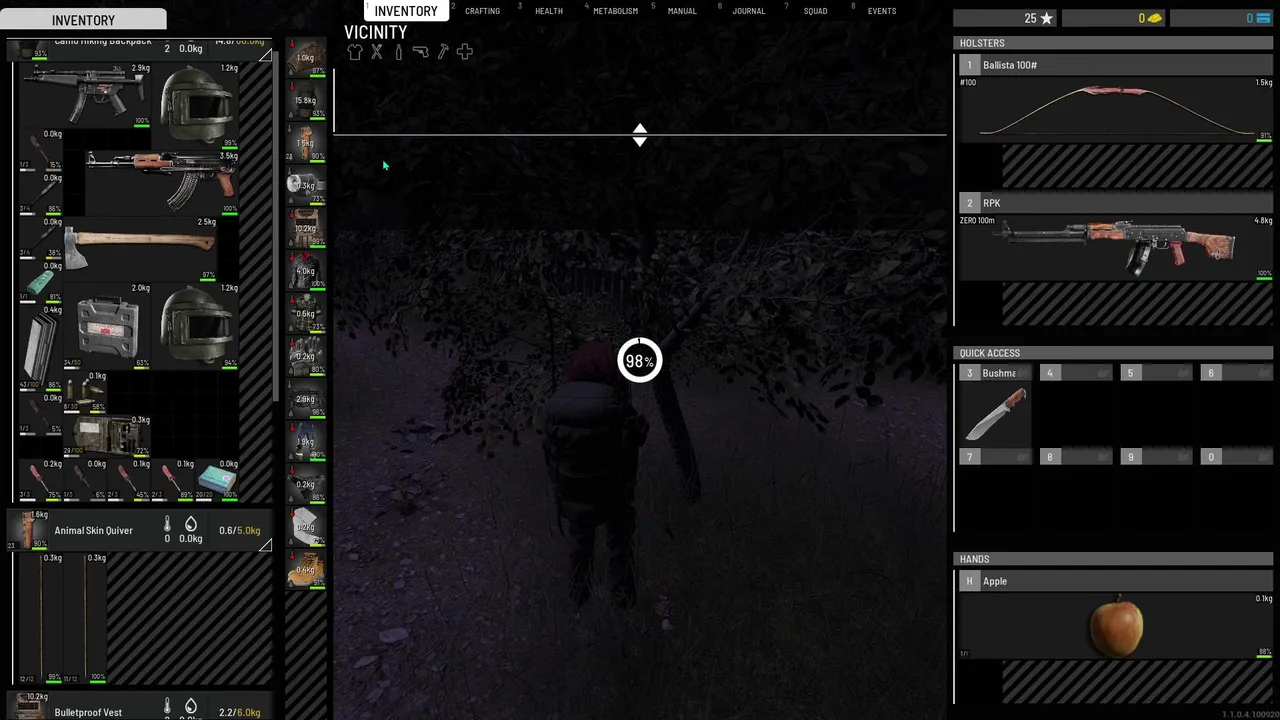Open the Metabolism tab
The height and width of the screenshot is (720, 1280).
coord(615,11)
